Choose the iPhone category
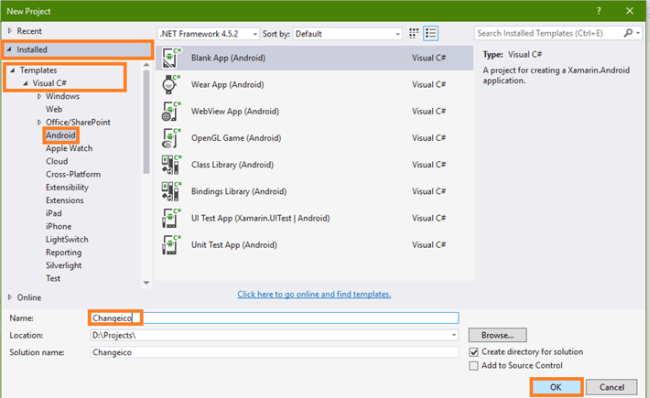This screenshot has width=650, height=398. (x=58, y=226)
